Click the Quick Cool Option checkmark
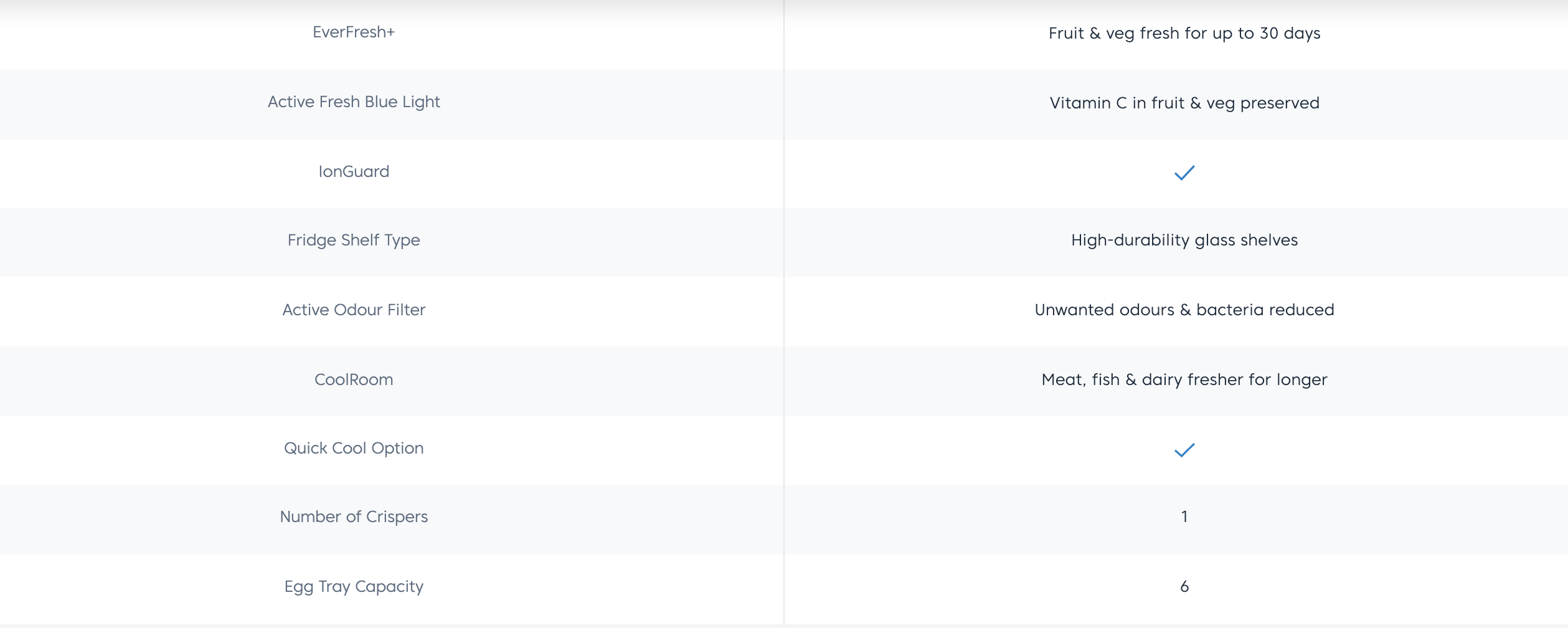Image resolution: width=1568 pixels, height=628 pixels. pyautogui.click(x=1184, y=450)
